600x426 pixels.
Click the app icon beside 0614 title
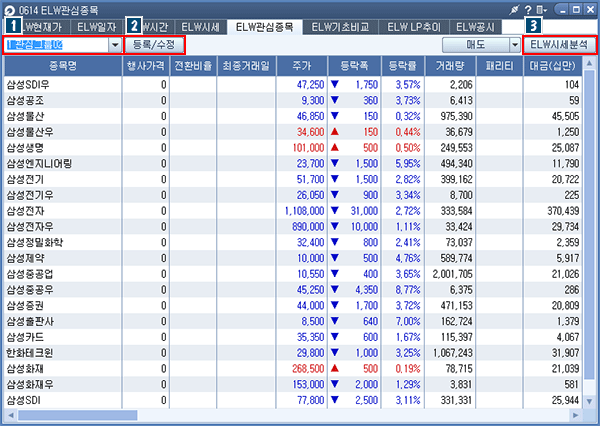10,9
